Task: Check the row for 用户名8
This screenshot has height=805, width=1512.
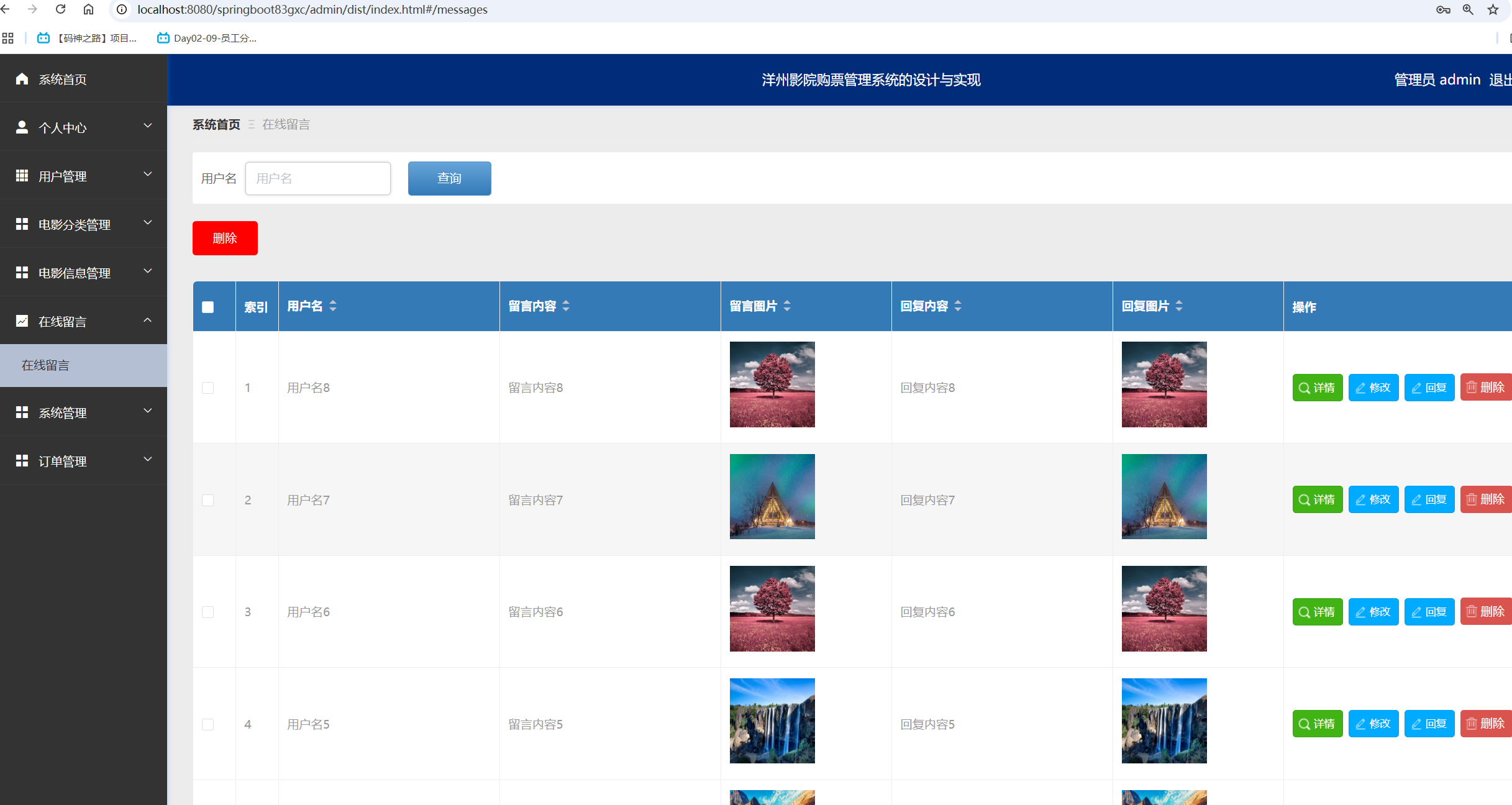Action: coord(208,388)
